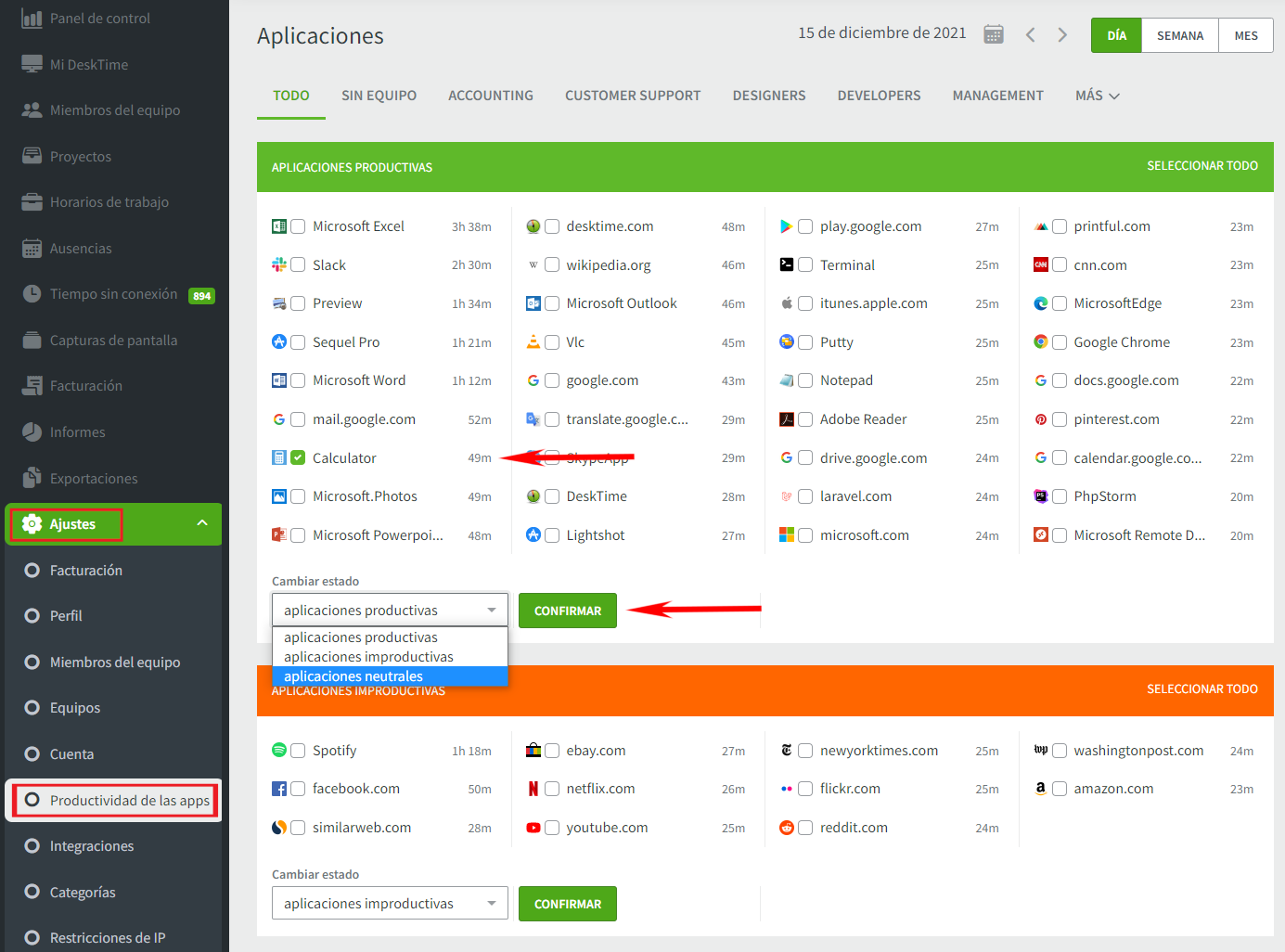1285x952 pixels.
Task: Click the reddit.com icon
Action: pyautogui.click(x=787, y=828)
